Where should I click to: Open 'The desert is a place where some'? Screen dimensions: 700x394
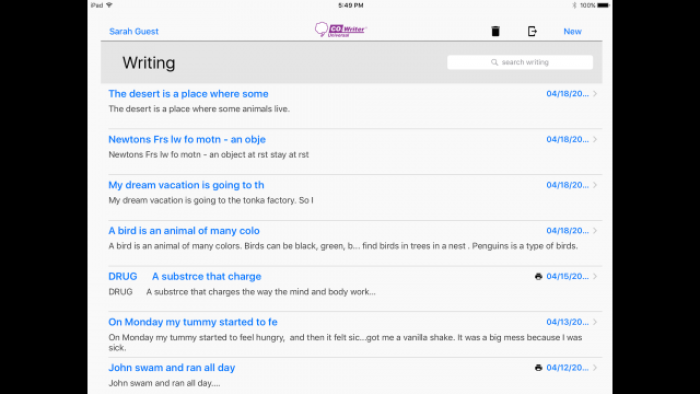(188, 94)
